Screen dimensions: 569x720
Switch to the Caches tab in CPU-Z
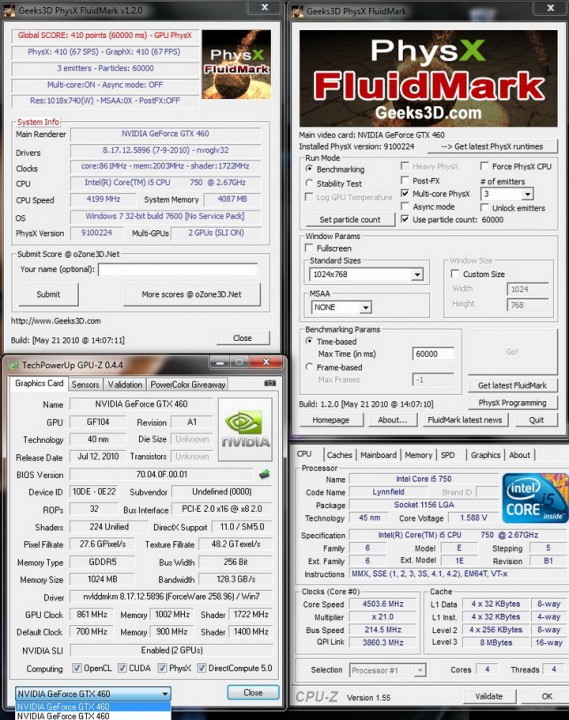[x=339, y=455]
